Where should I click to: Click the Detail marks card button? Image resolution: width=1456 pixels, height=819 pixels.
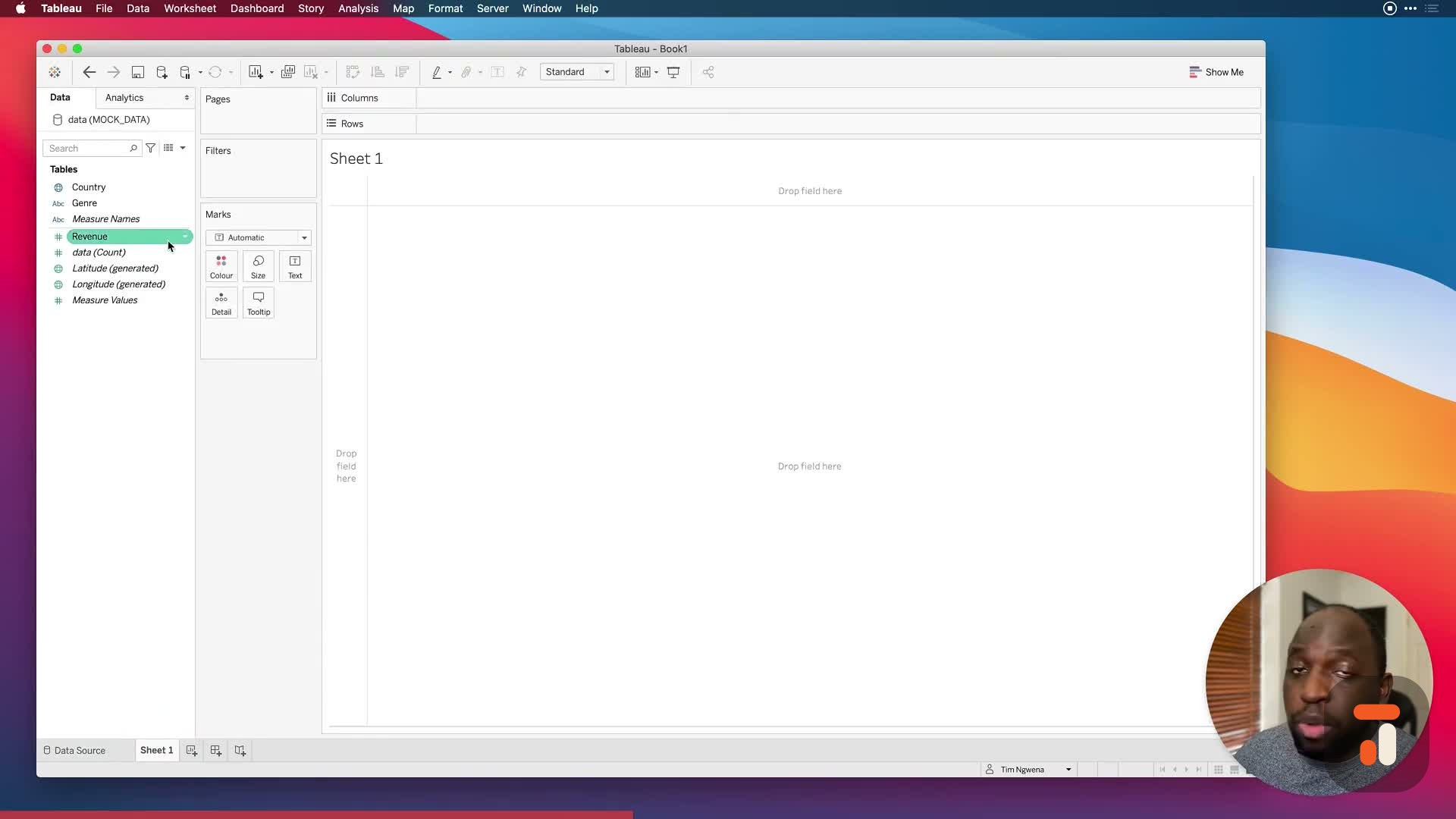[221, 303]
